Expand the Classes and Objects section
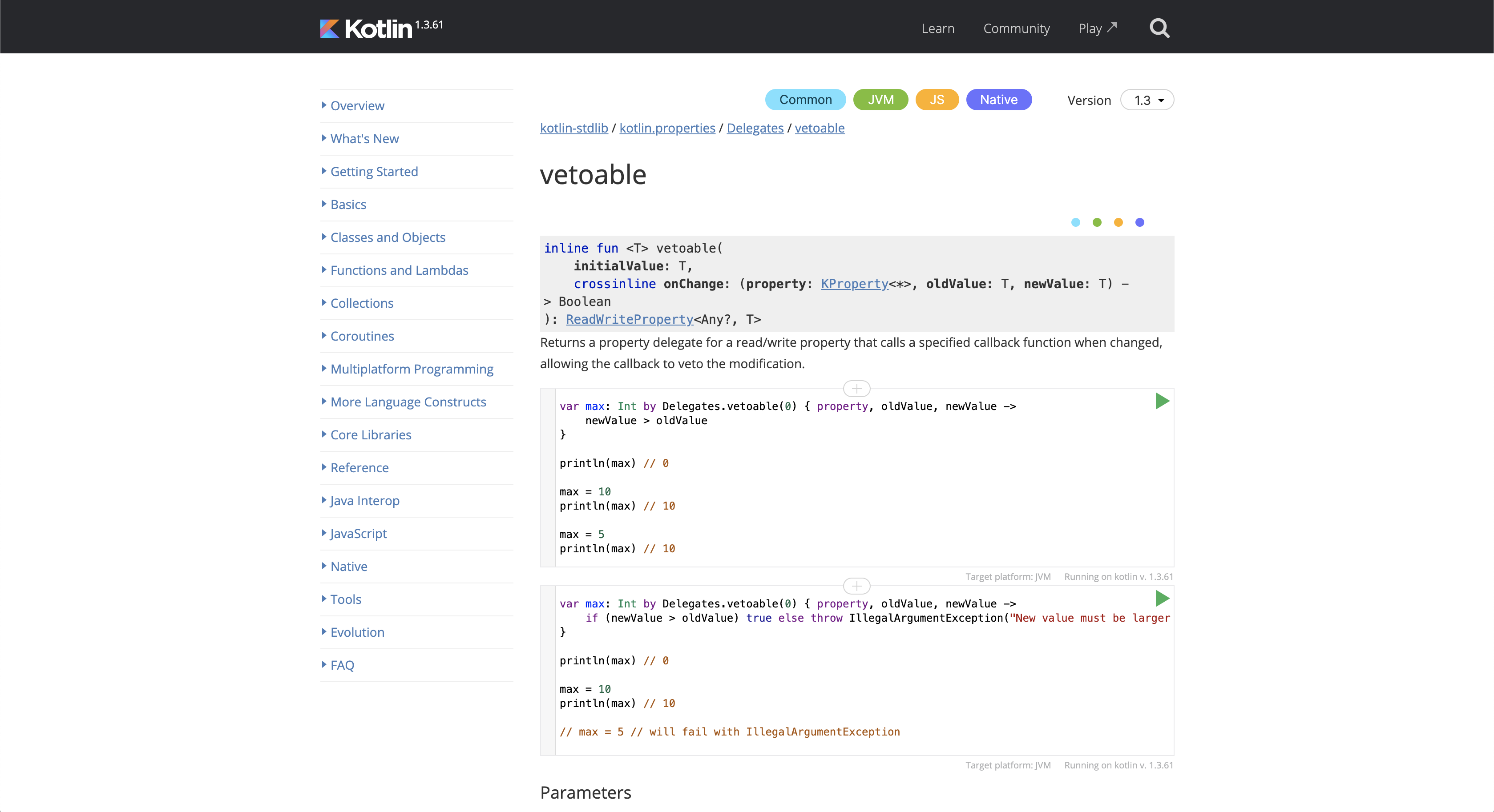1494x812 pixels. click(x=388, y=237)
